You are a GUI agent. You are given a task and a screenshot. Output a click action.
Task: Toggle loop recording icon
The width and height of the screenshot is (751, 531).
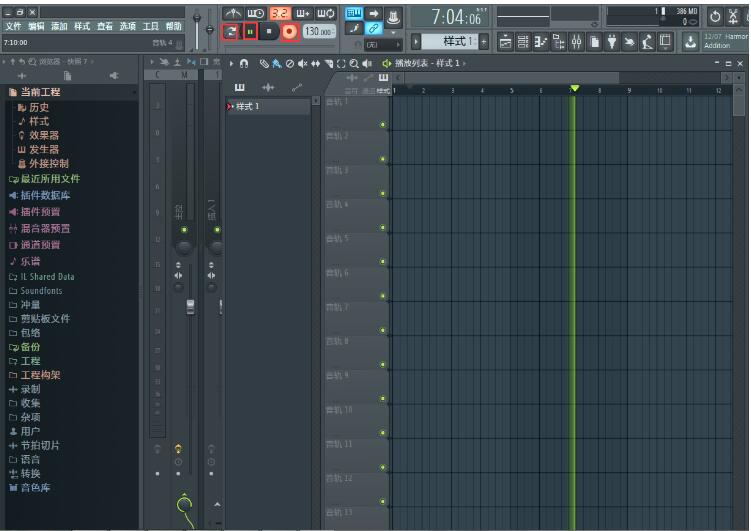coord(326,13)
